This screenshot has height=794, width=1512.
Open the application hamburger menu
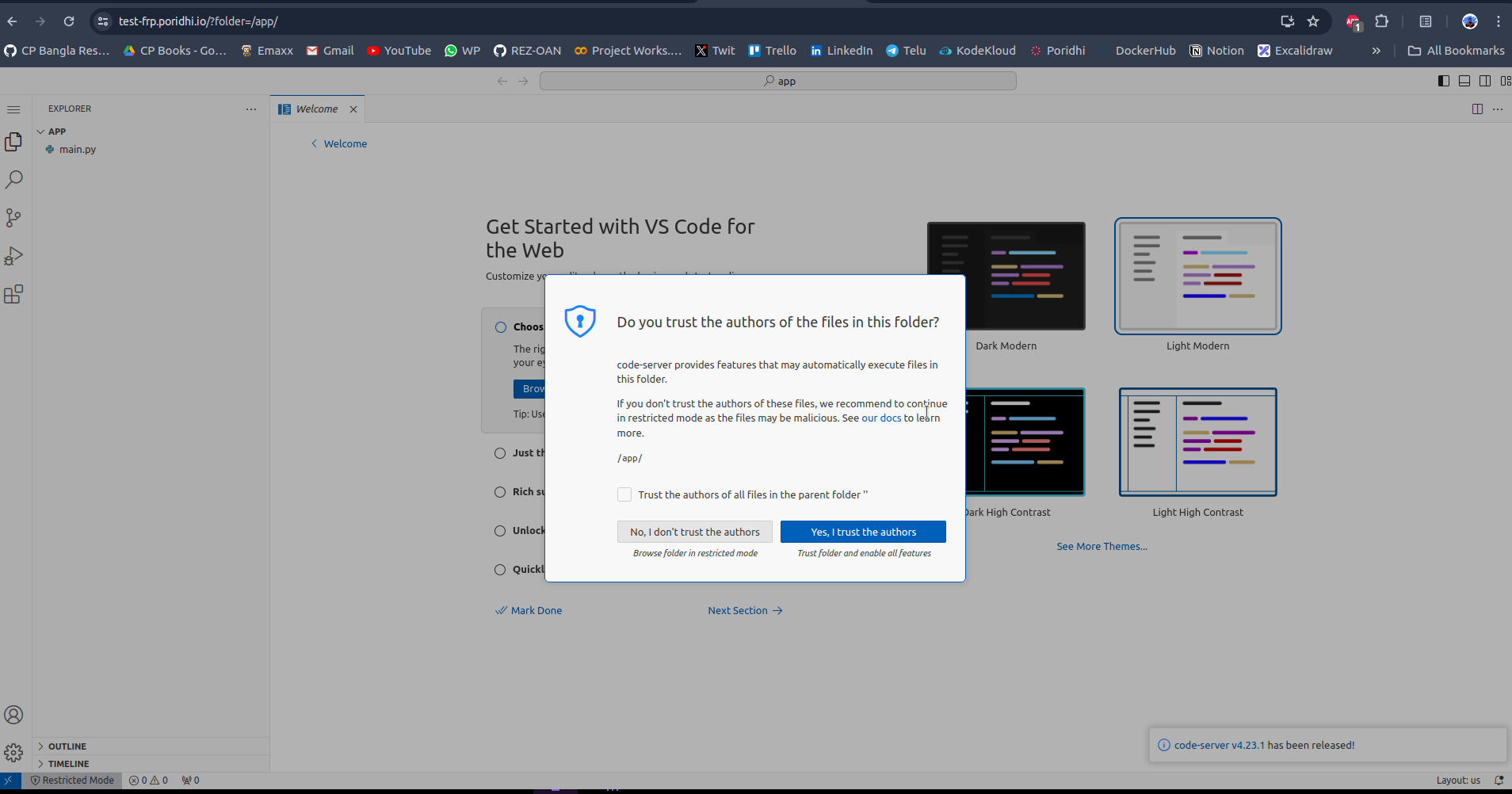pyautogui.click(x=13, y=109)
